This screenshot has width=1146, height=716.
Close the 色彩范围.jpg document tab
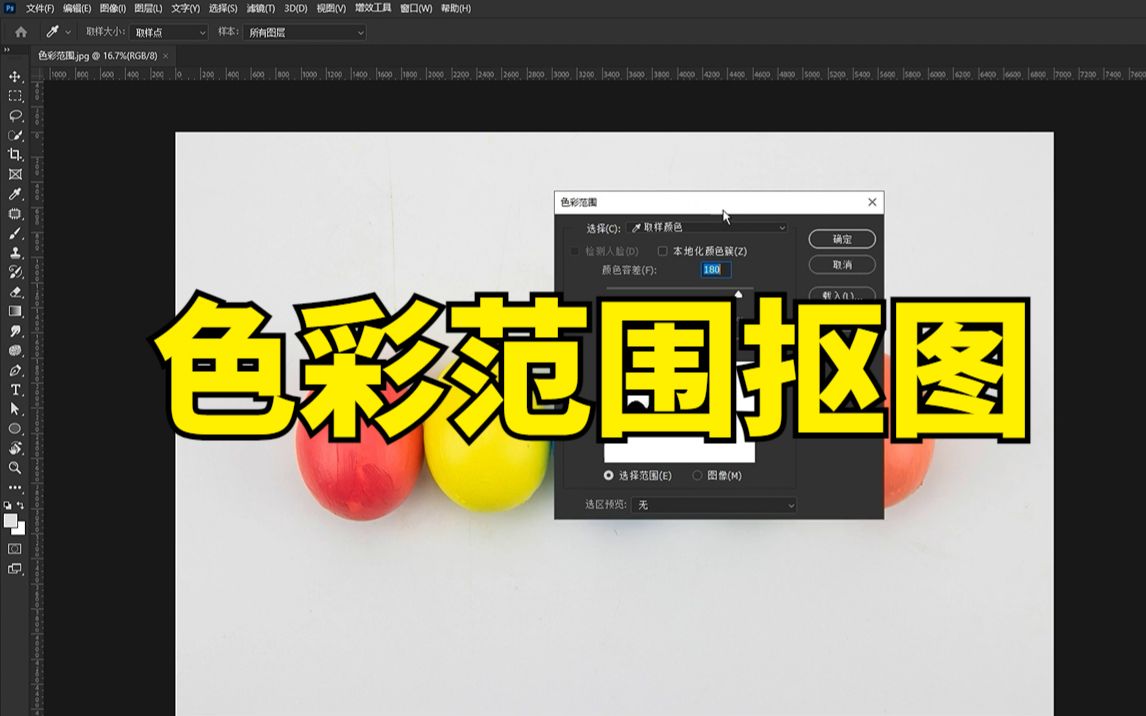tap(166, 56)
